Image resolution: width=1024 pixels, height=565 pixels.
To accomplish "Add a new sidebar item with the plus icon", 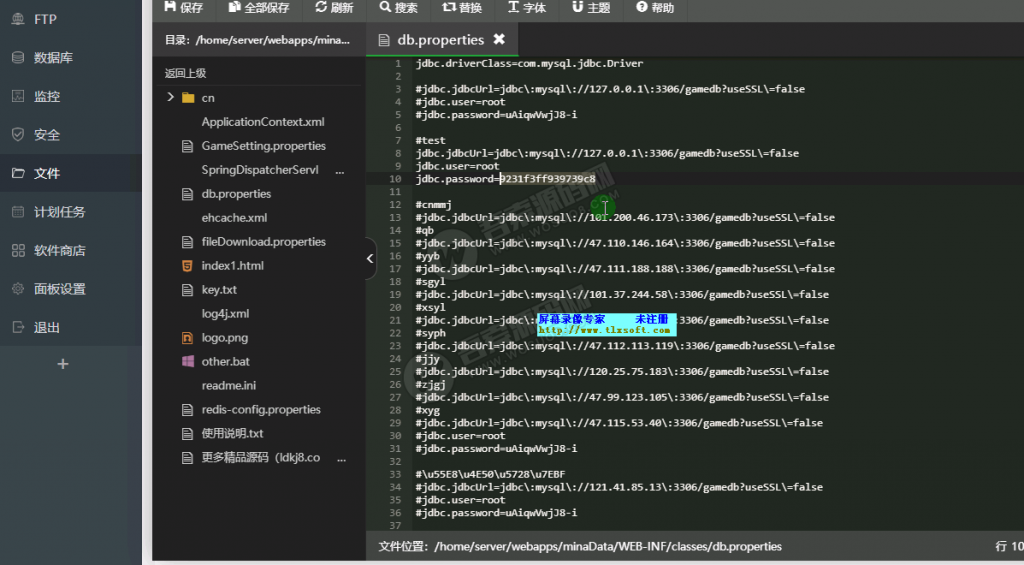I will 63,364.
